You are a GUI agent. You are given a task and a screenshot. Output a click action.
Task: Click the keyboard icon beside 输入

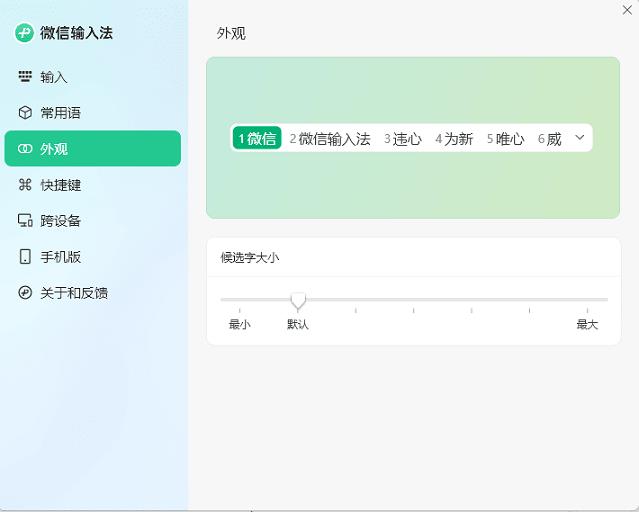pyautogui.click(x=25, y=77)
